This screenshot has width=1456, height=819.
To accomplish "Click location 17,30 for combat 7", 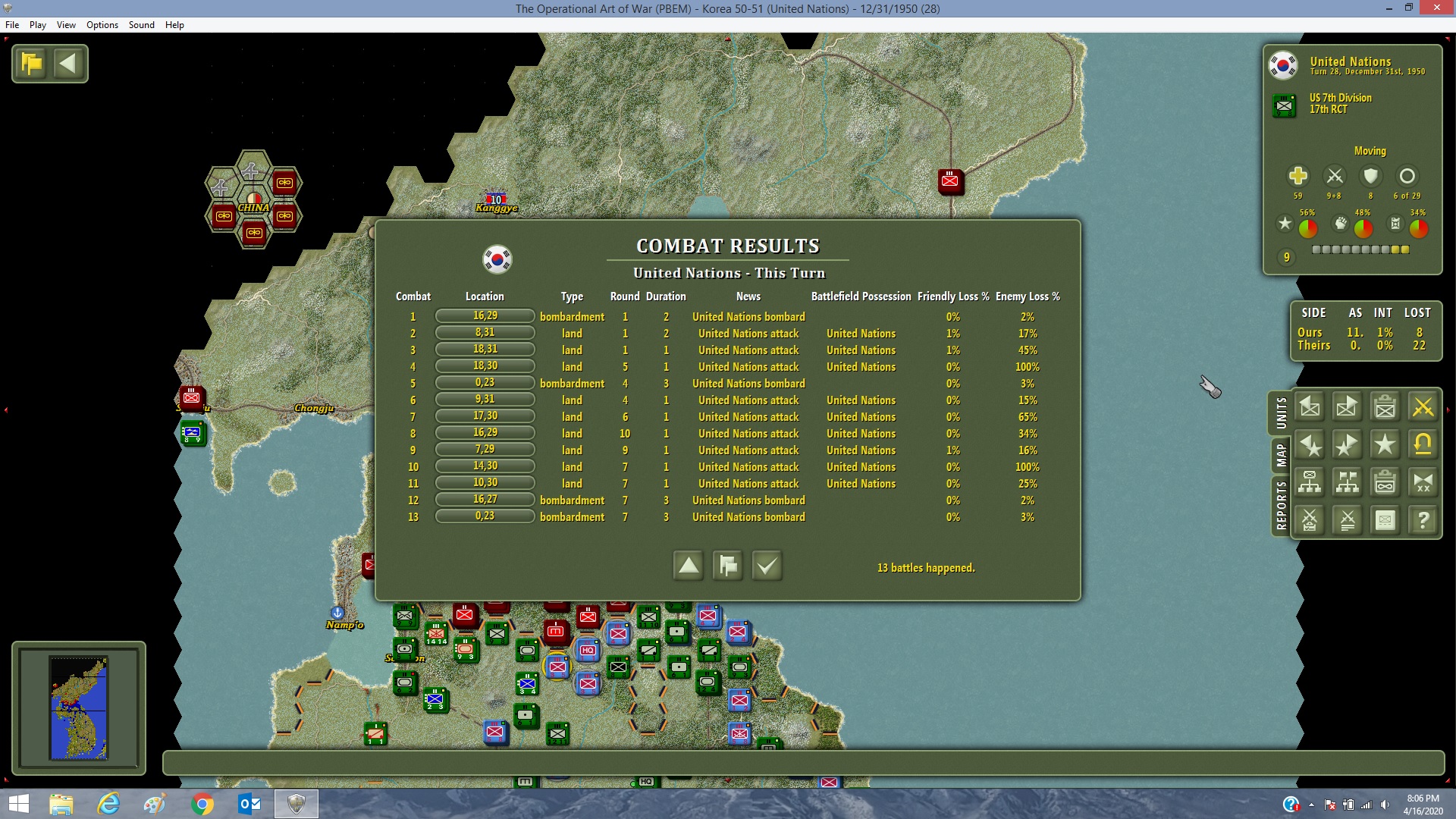I will tap(485, 416).
